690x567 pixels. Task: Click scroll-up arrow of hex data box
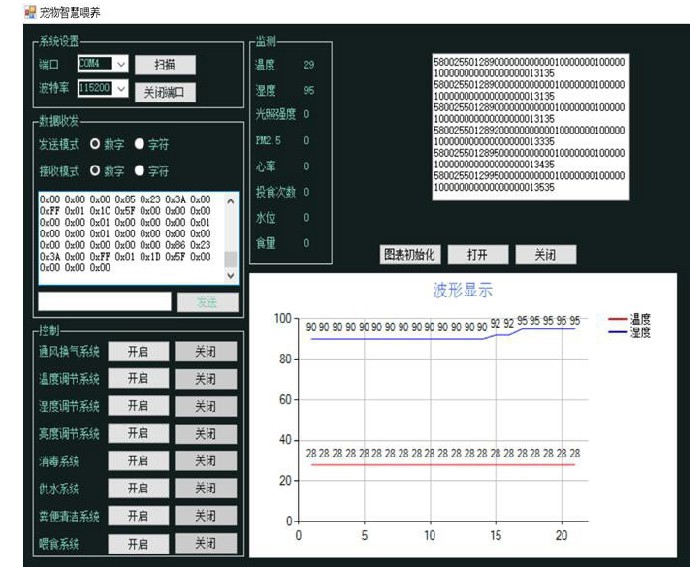pyautogui.click(x=231, y=201)
